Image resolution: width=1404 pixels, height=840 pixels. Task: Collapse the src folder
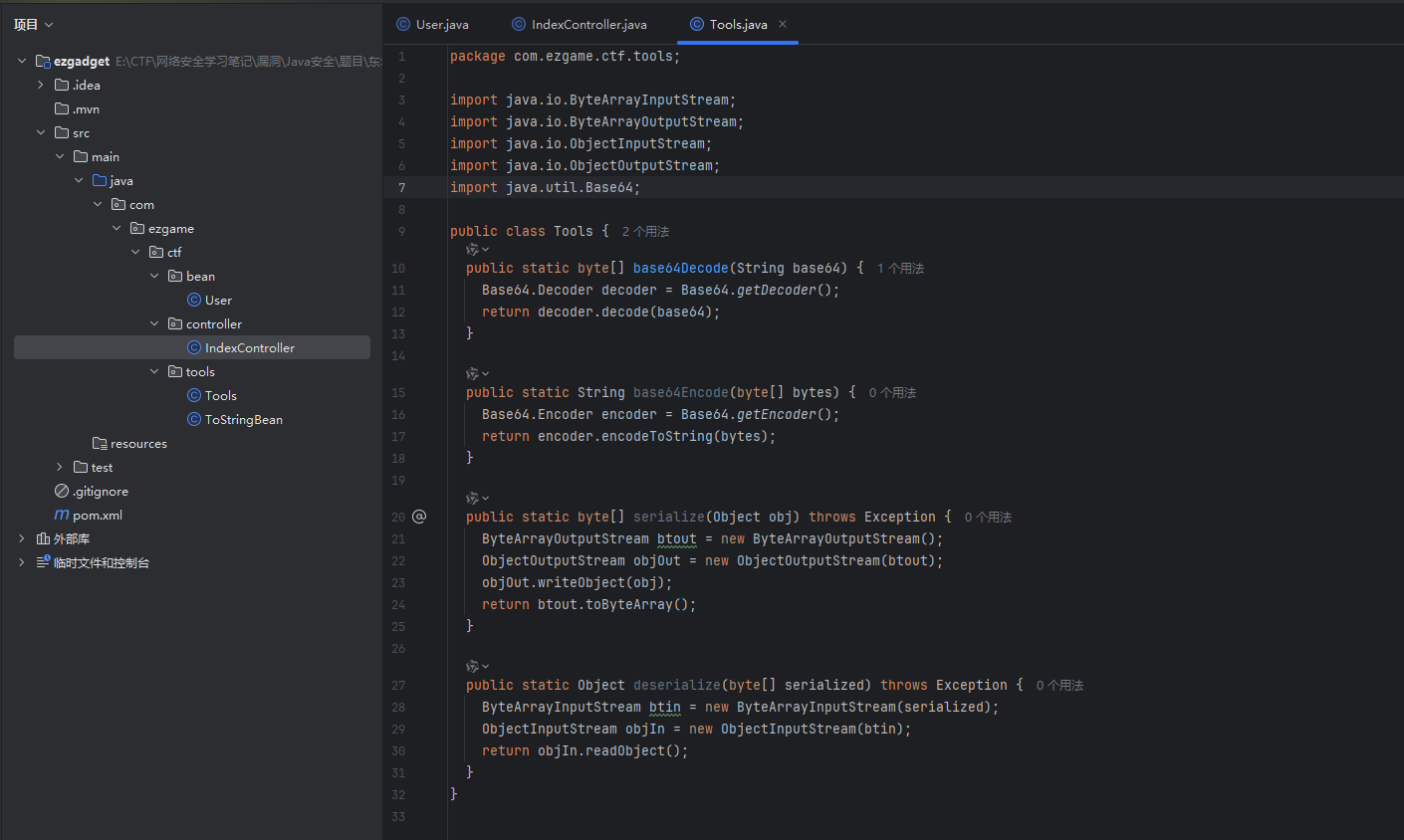(41, 133)
